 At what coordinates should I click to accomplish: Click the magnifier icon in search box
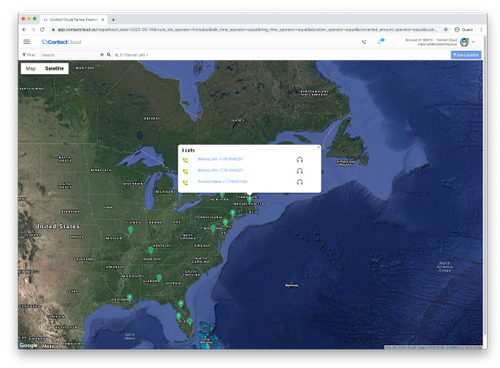point(109,55)
